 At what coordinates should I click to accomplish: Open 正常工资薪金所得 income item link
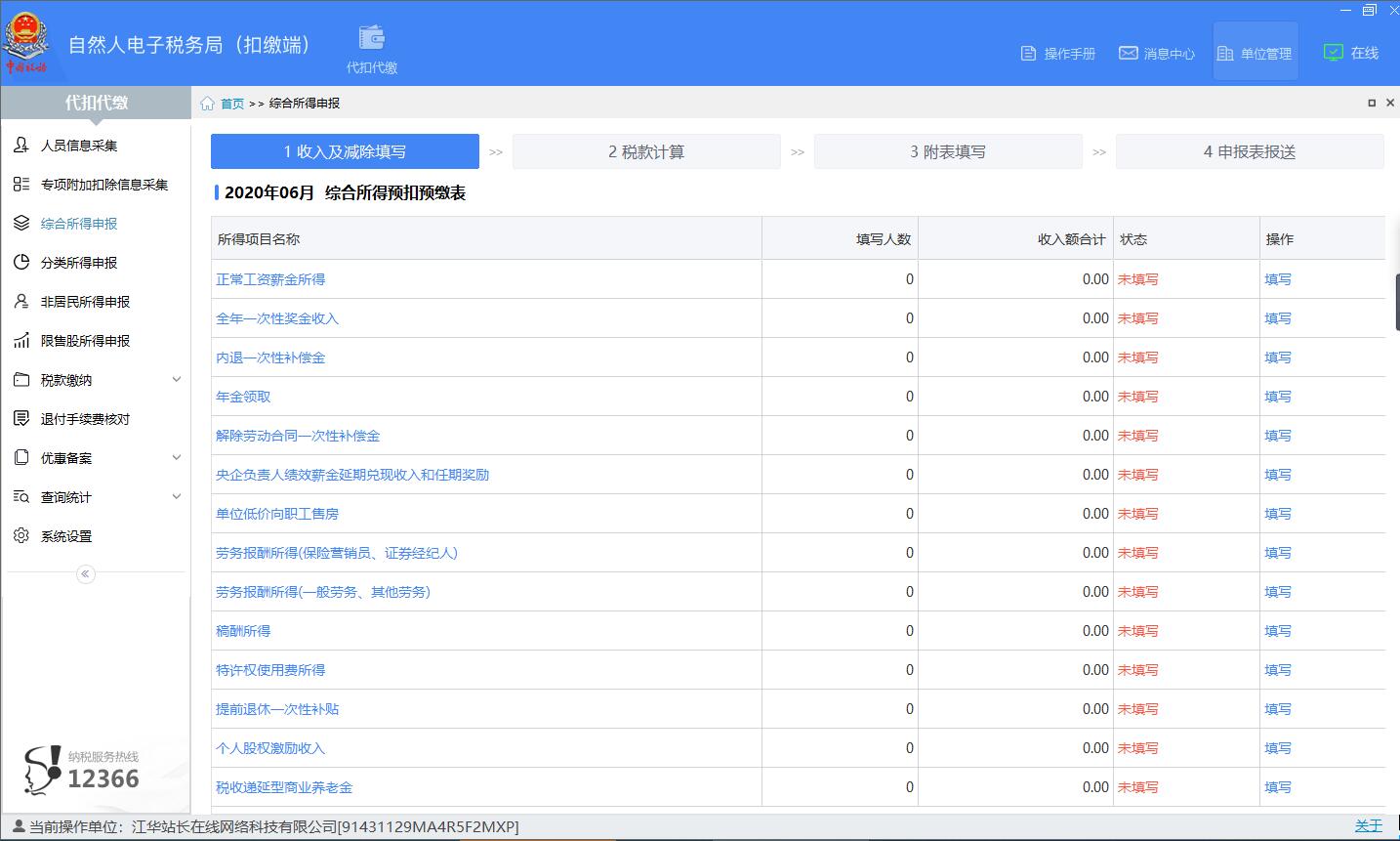click(x=270, y=279)
